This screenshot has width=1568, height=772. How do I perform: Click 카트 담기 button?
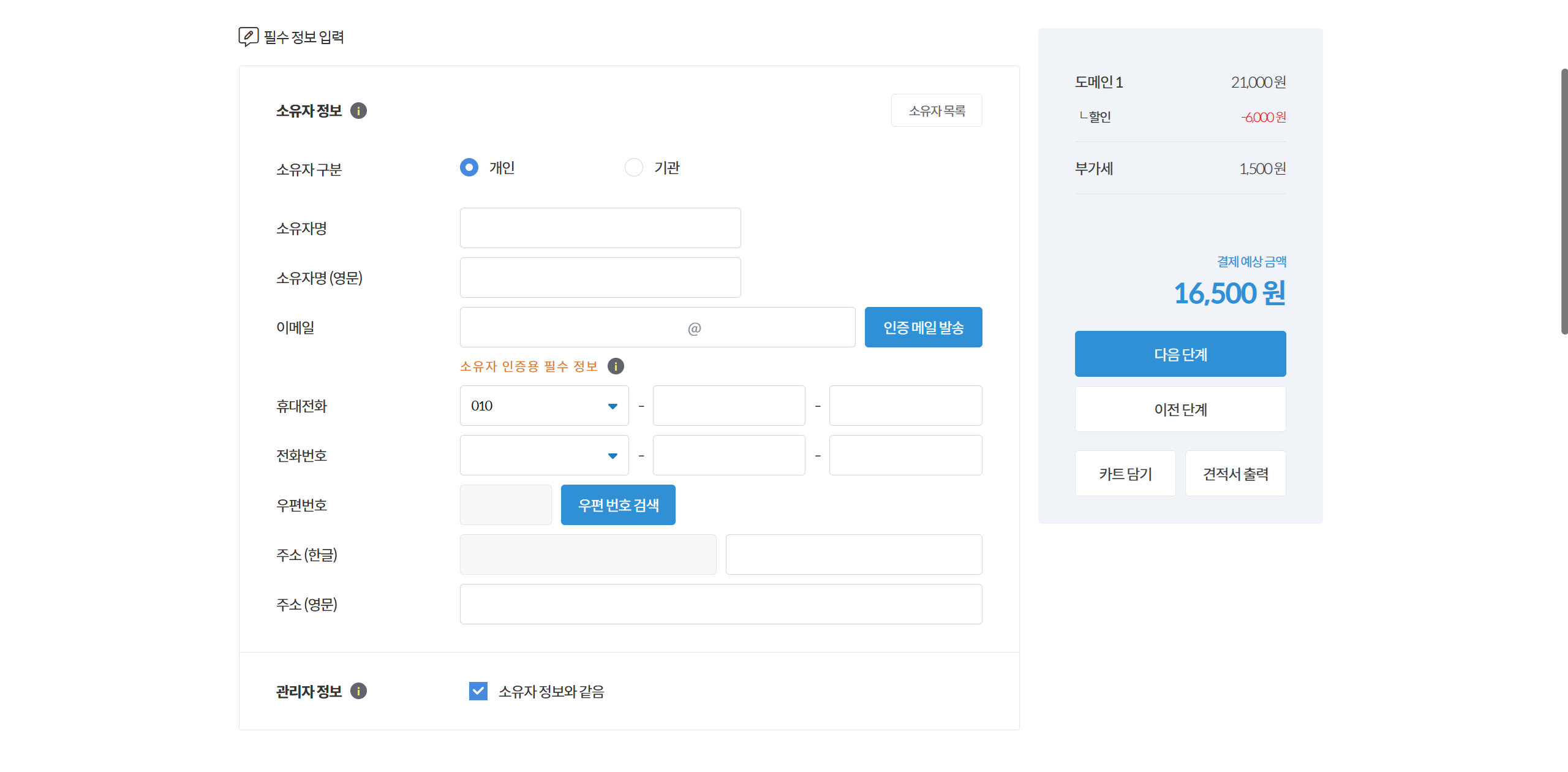pos(1125,474)
